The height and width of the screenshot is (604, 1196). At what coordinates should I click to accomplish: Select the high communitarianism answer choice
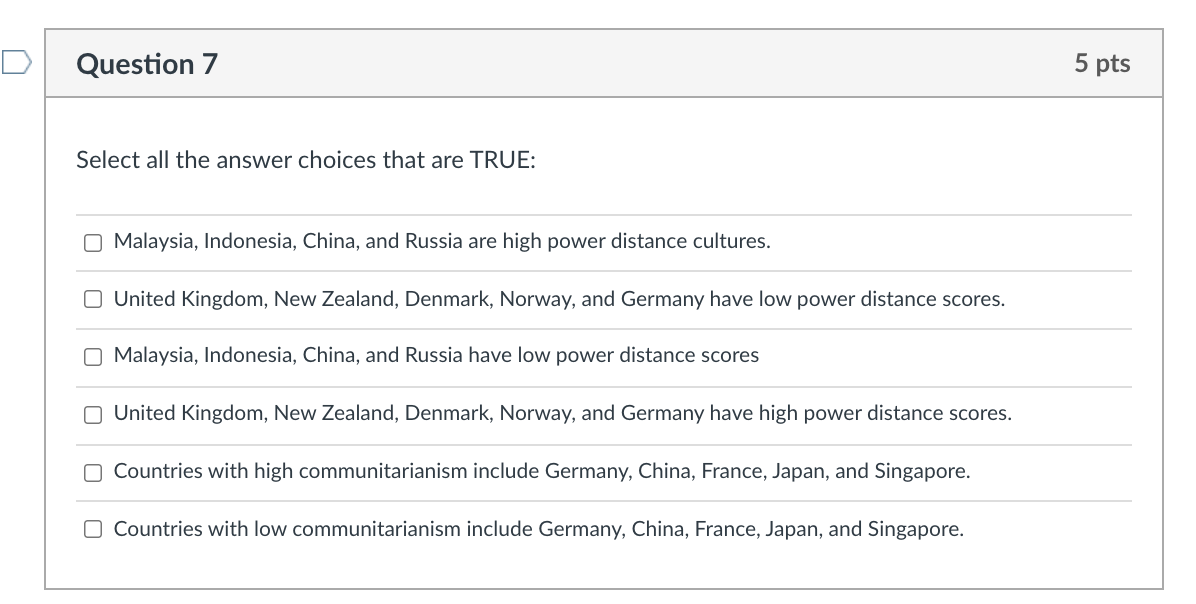[92, 471]
